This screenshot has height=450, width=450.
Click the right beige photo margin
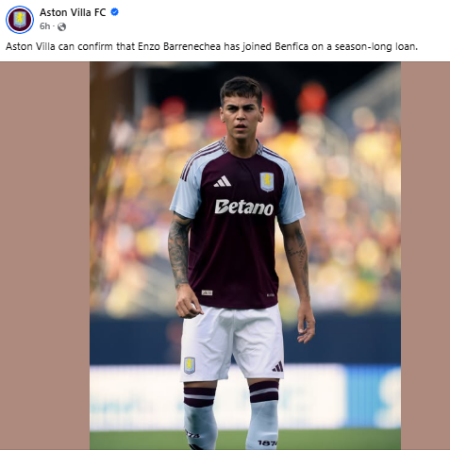[x=425, y=256]
